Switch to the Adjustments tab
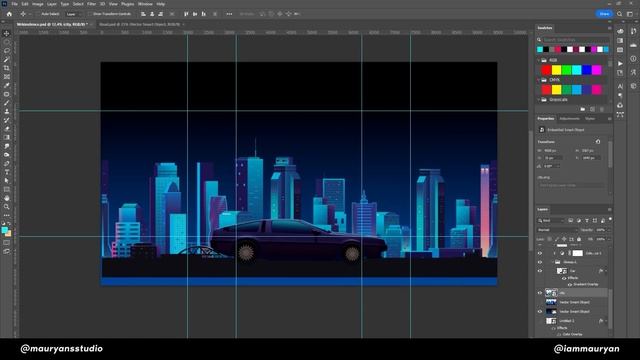640x360 pixels. [569, 119]
